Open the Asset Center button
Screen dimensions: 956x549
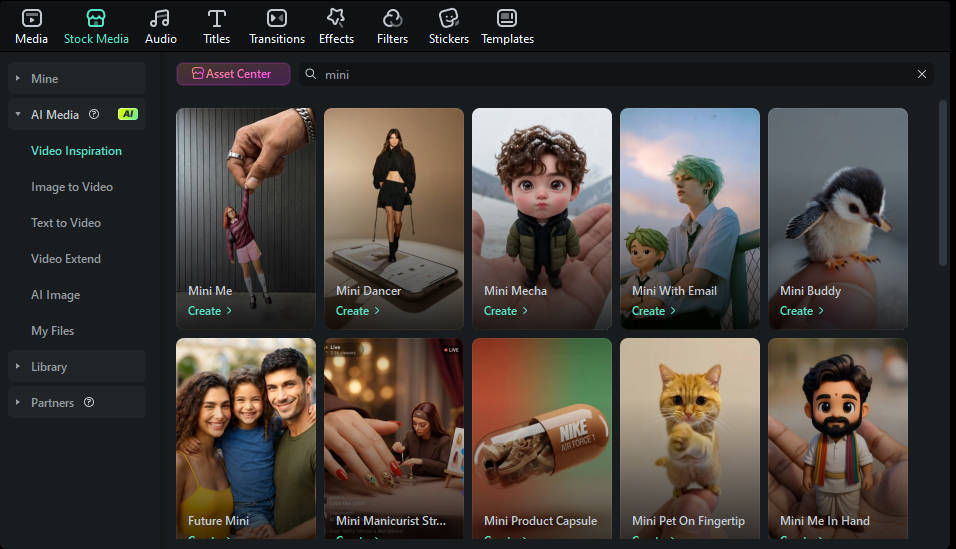[233, 74]
